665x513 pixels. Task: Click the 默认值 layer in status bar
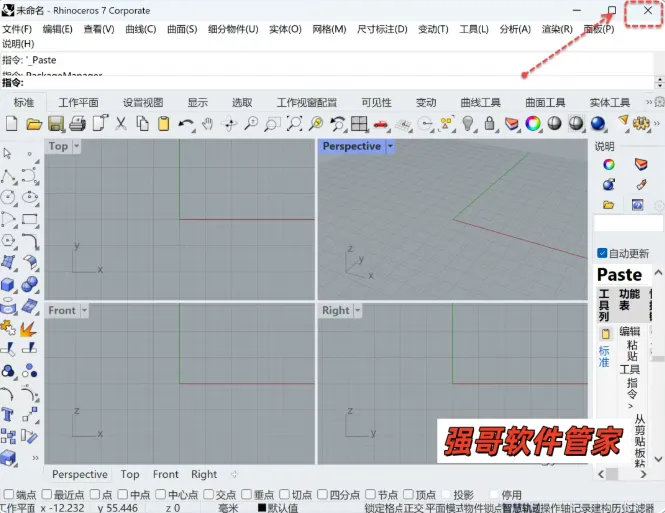pos(278,507)
